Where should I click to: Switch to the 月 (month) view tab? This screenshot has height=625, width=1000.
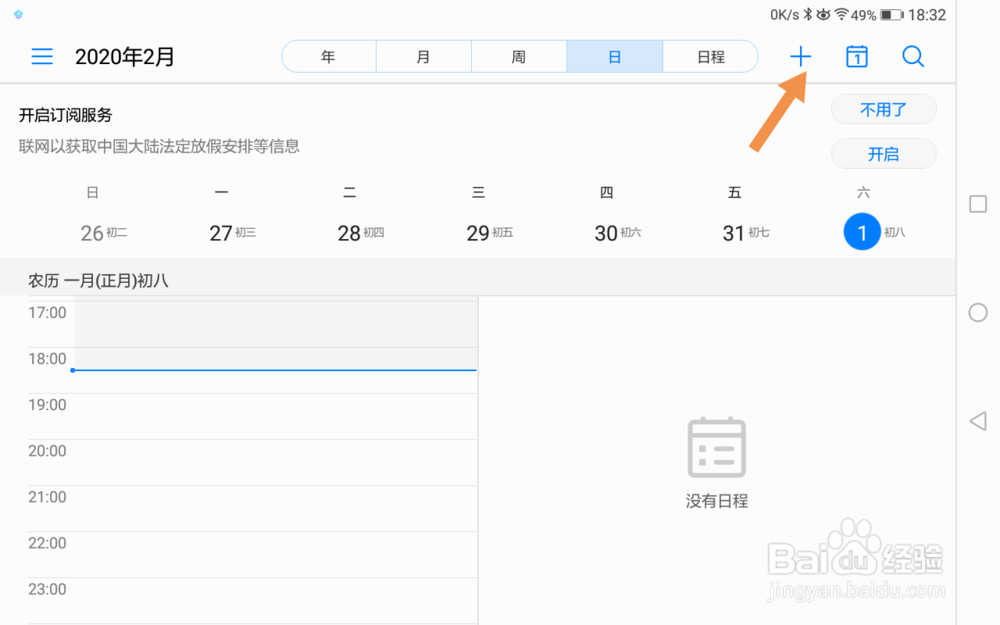[424, 57]
